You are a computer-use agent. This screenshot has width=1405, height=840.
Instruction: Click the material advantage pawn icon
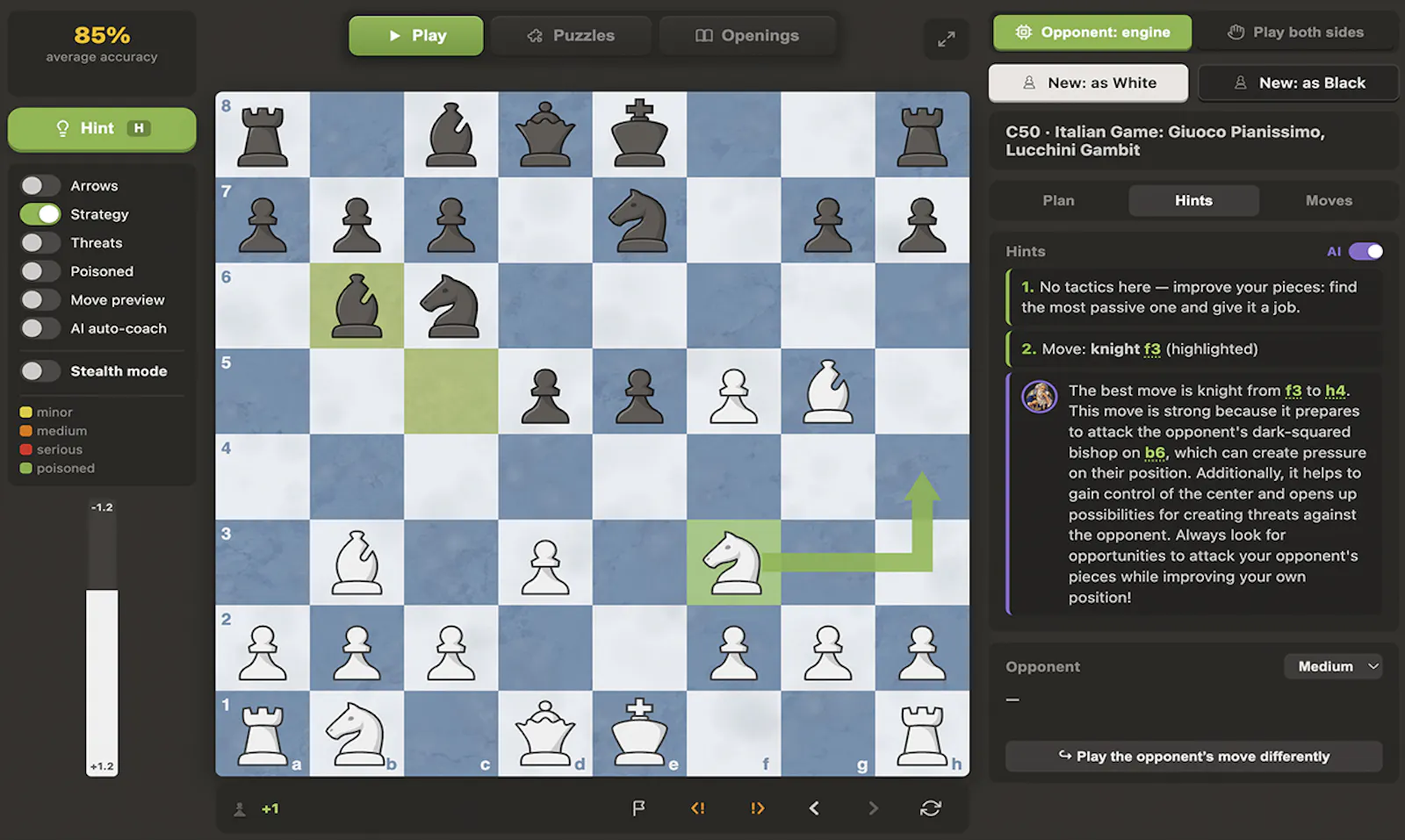[x=240, y=809]
